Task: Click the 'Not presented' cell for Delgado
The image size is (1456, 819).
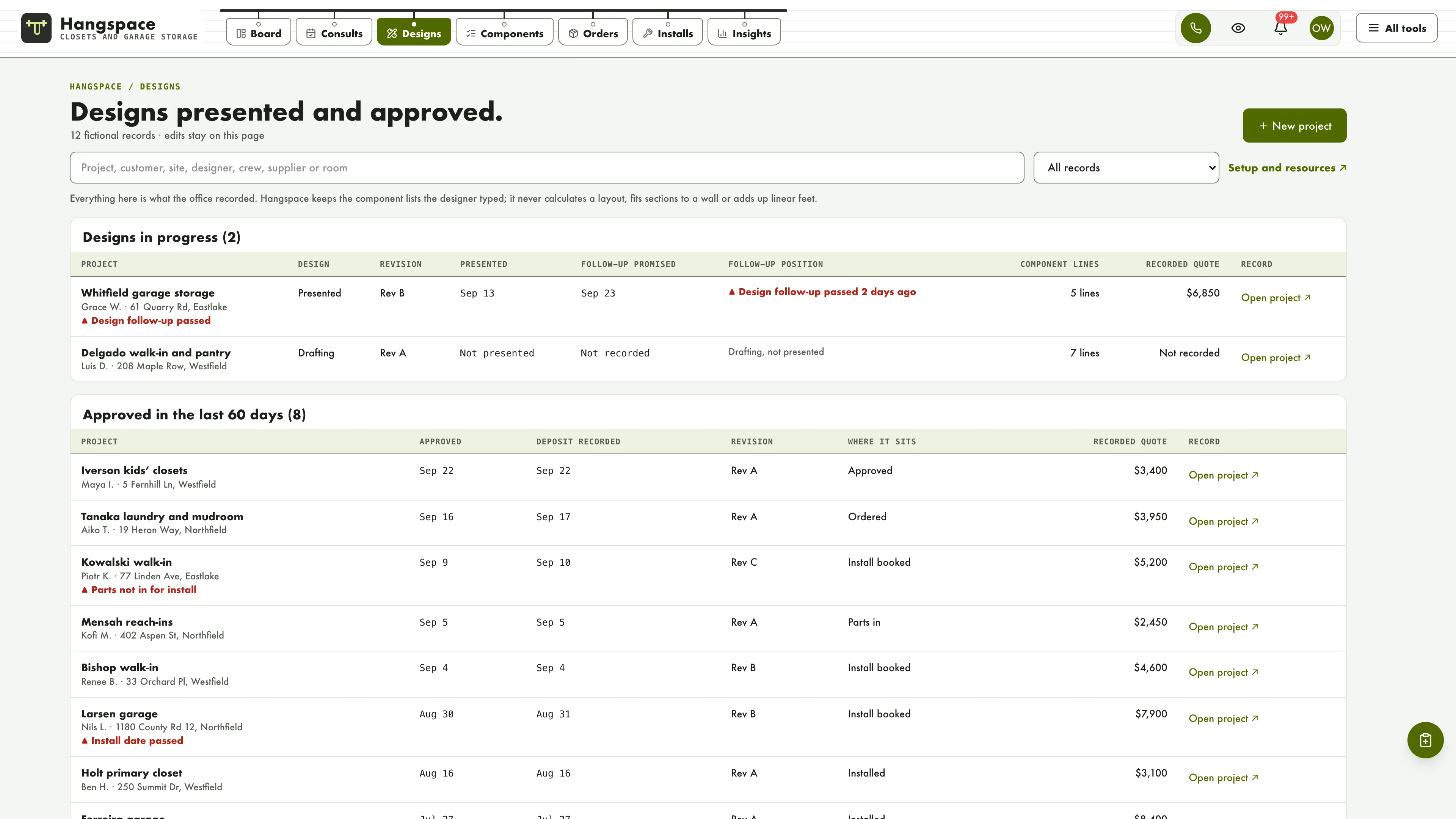Action: (x=496, y=353)
